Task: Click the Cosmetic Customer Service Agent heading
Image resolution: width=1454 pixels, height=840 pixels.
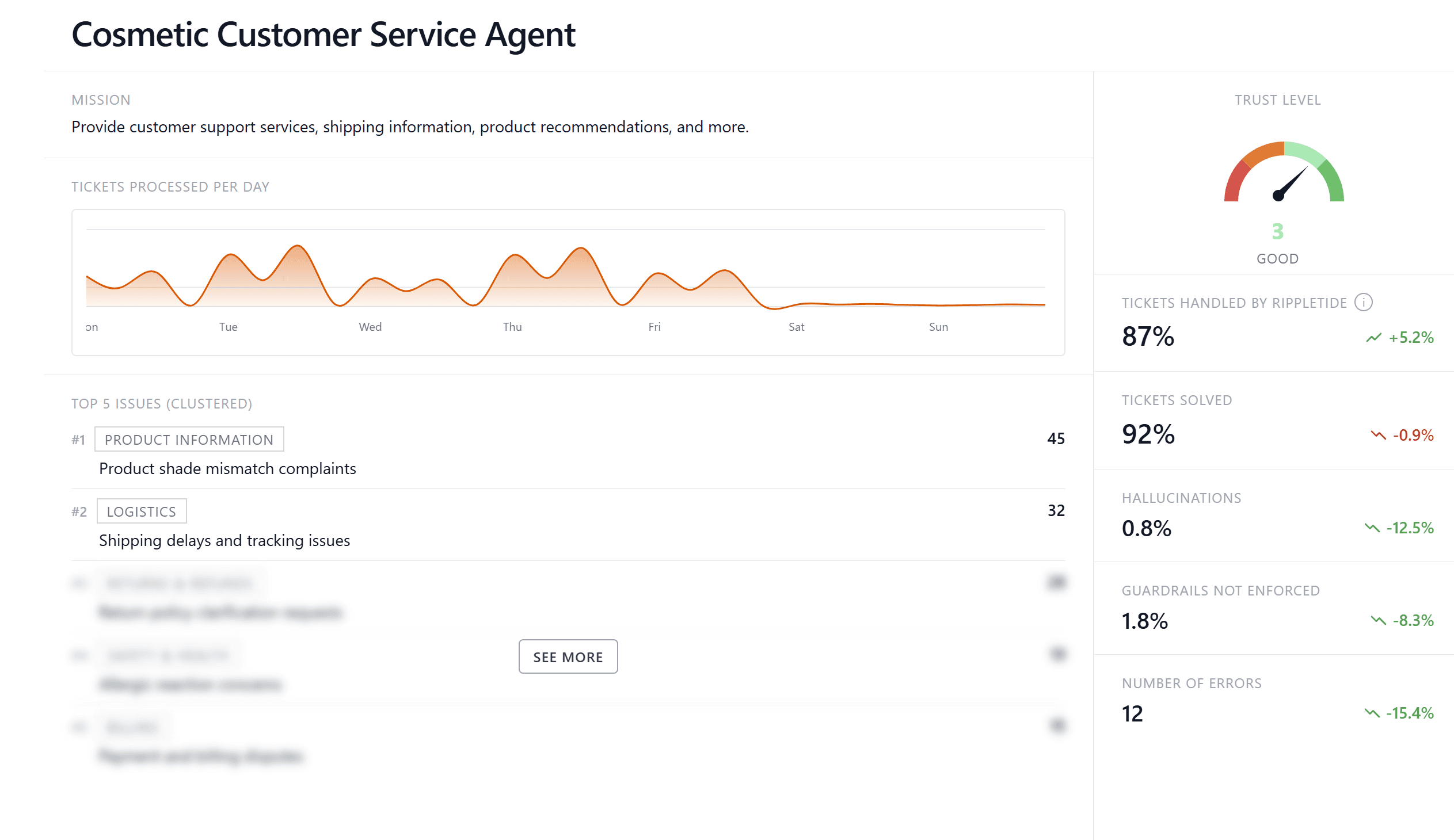Action: coord(323,35)
